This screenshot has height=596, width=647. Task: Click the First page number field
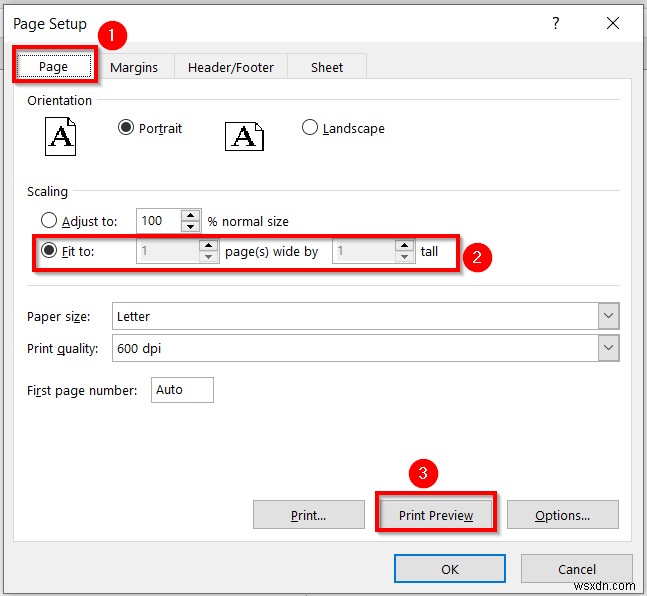pos(182,390)
